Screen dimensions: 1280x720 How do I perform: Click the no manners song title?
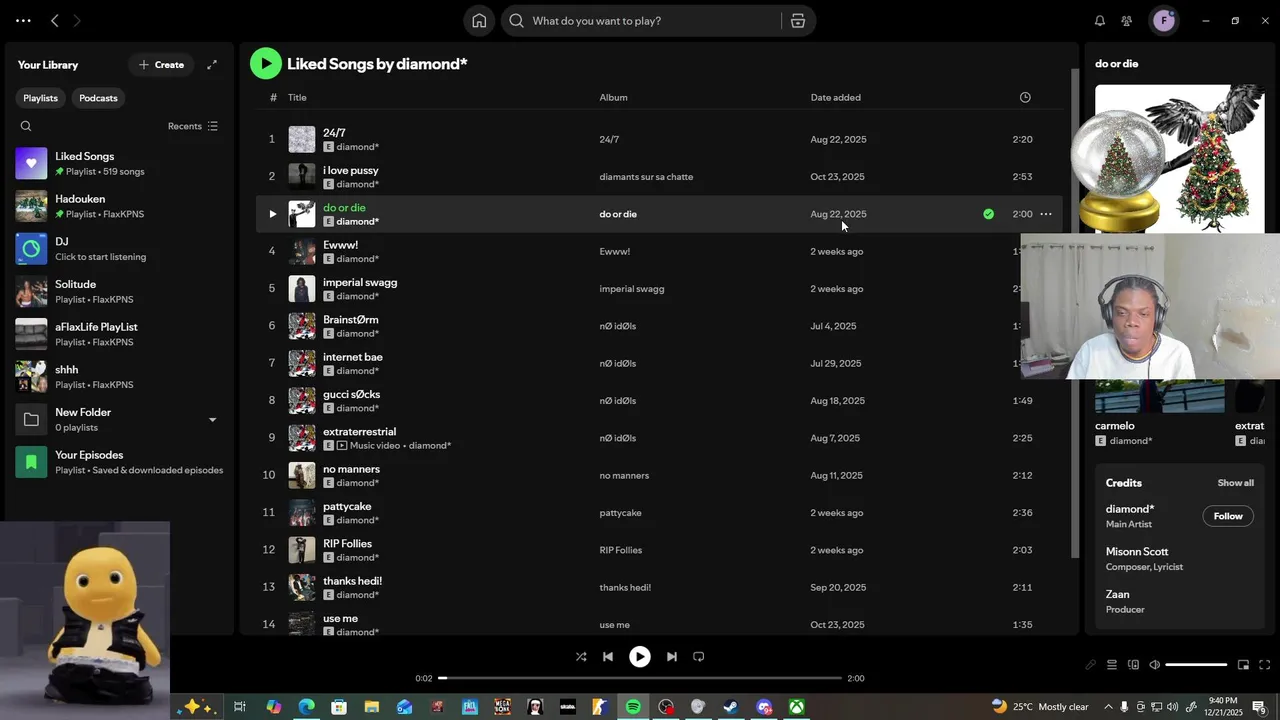click(x=351, y=469)
